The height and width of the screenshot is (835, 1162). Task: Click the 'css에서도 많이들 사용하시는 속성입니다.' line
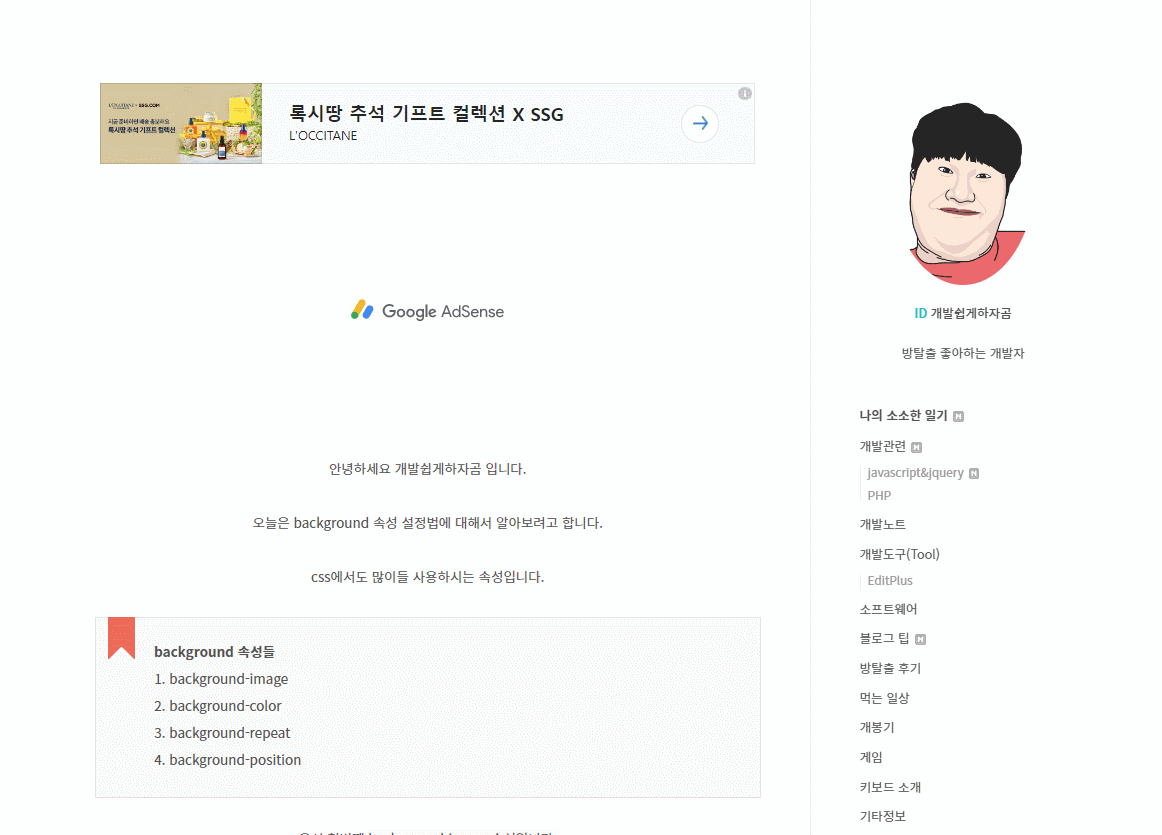point(428,577)
